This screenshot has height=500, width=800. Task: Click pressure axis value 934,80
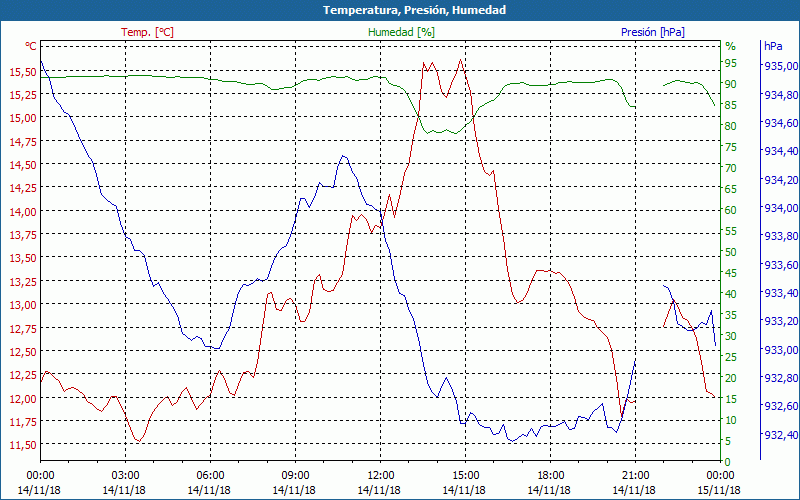coord(780,94)
